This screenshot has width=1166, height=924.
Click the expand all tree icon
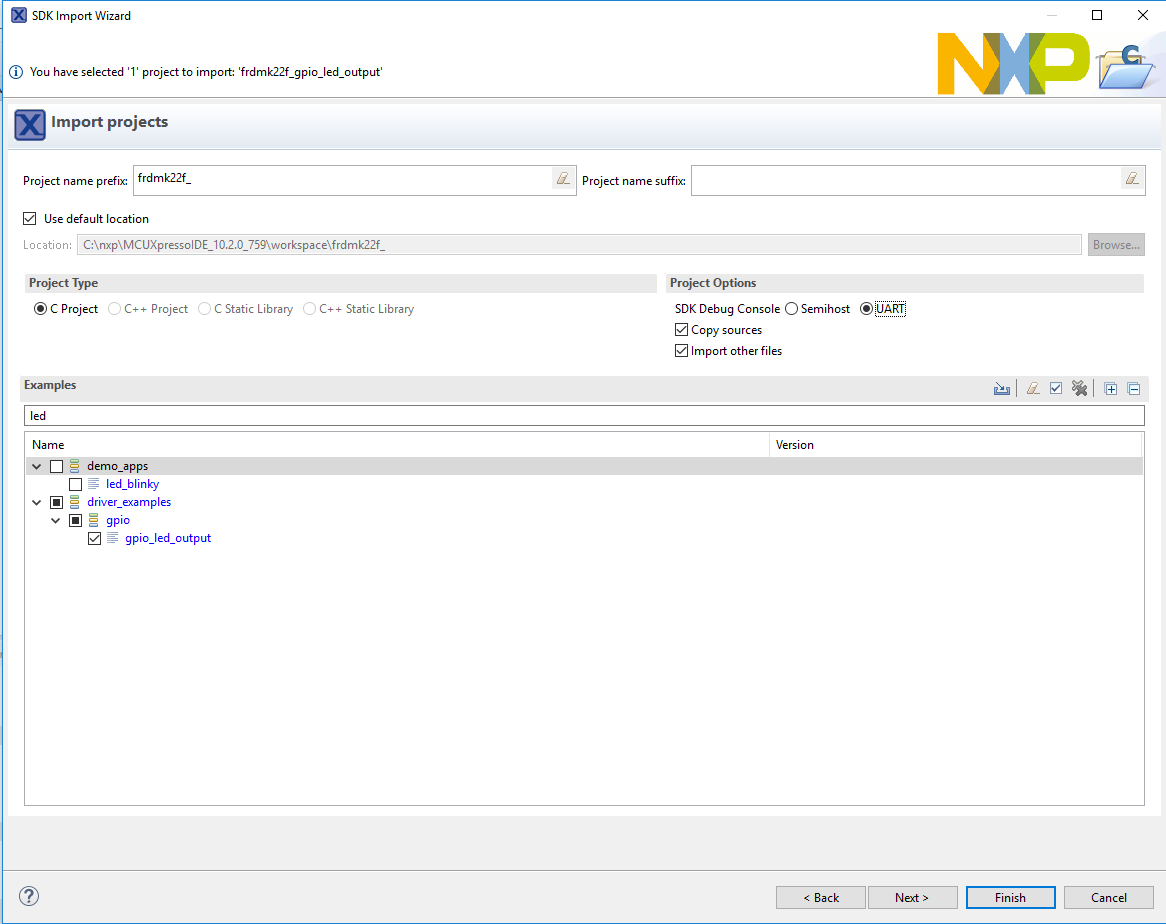tap(1110, 388)
